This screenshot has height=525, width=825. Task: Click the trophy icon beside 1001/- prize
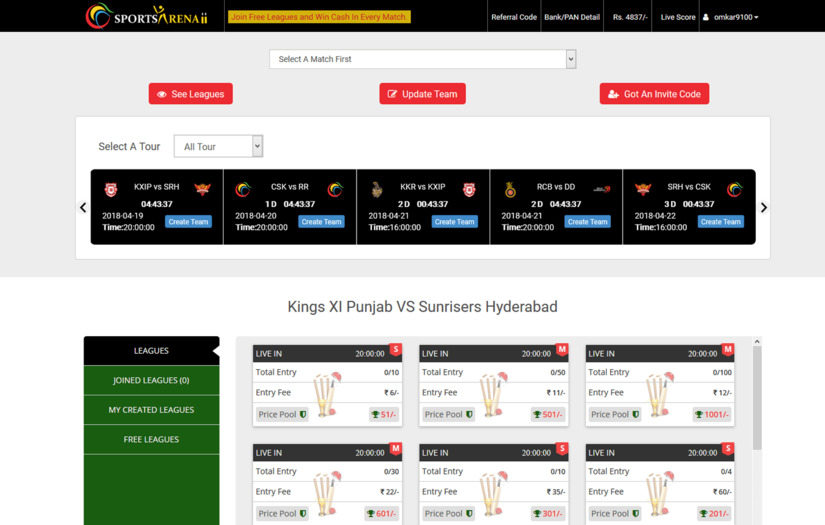point(699,415)
